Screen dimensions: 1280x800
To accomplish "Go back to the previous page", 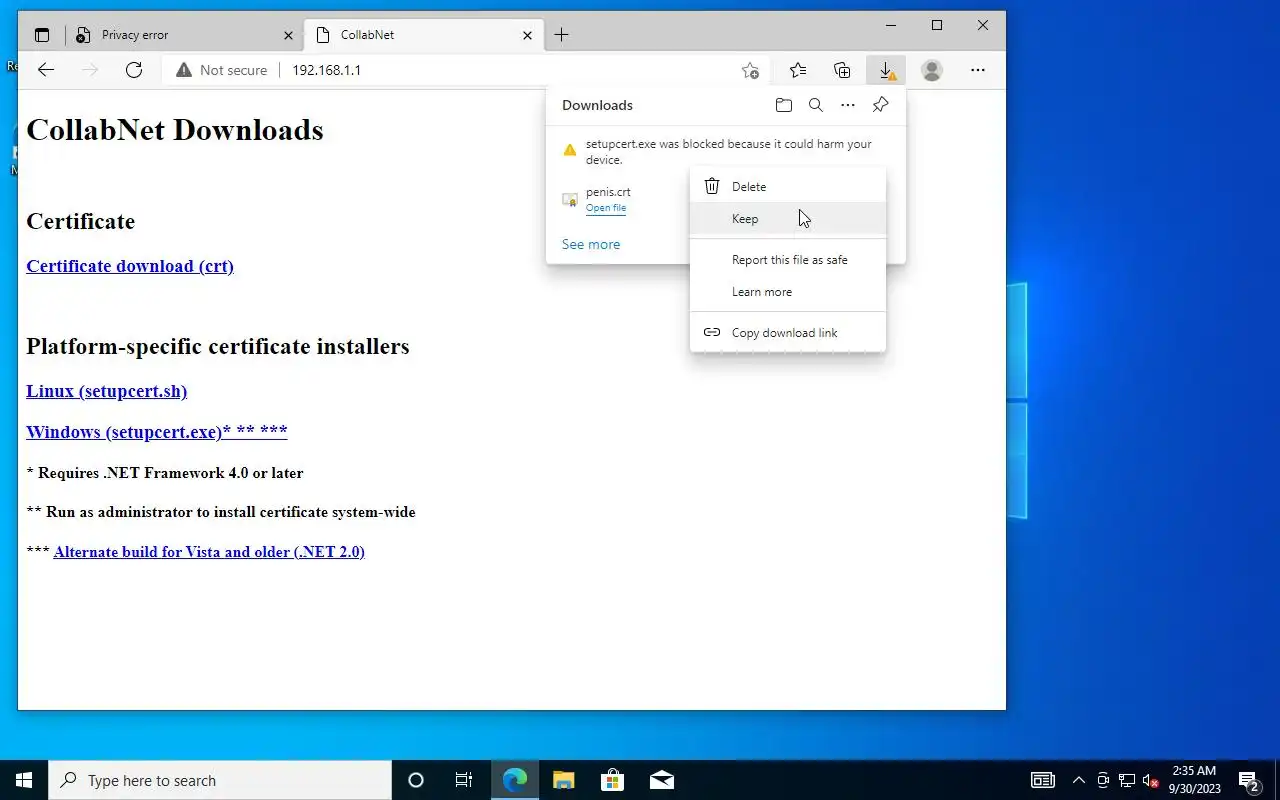I will pos(45,70).
